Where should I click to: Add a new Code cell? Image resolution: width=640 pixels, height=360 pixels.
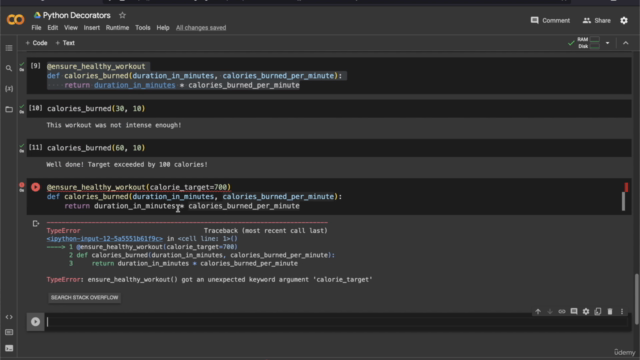pos(36,43)
